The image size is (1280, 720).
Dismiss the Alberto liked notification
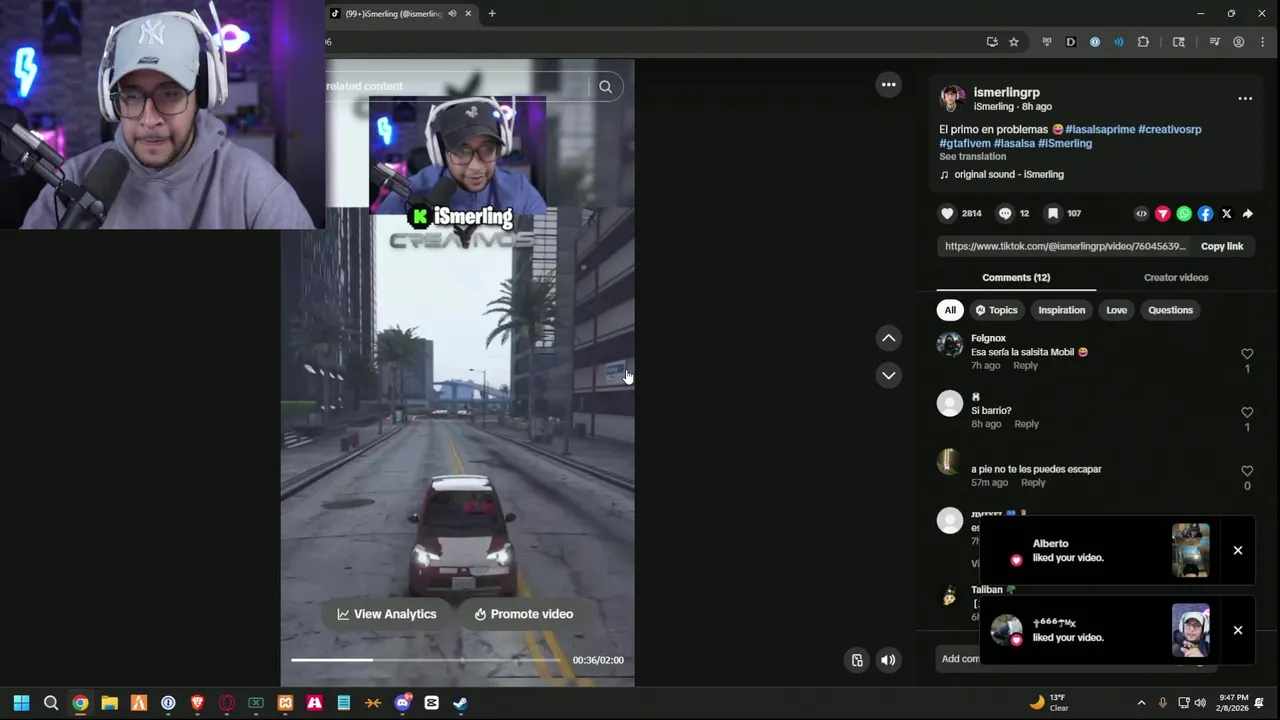pyautogui.click(x=1238, y=550)
